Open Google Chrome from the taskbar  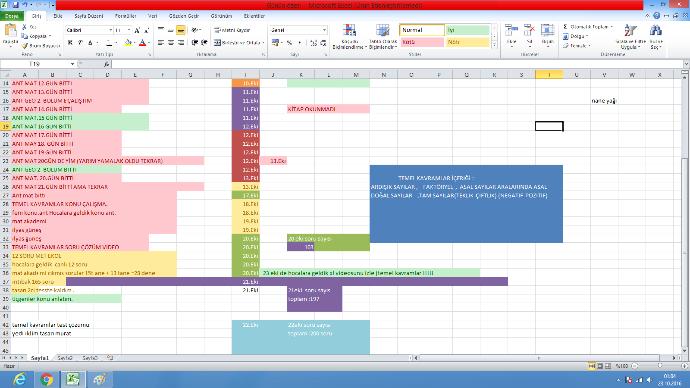click(46, 379)
